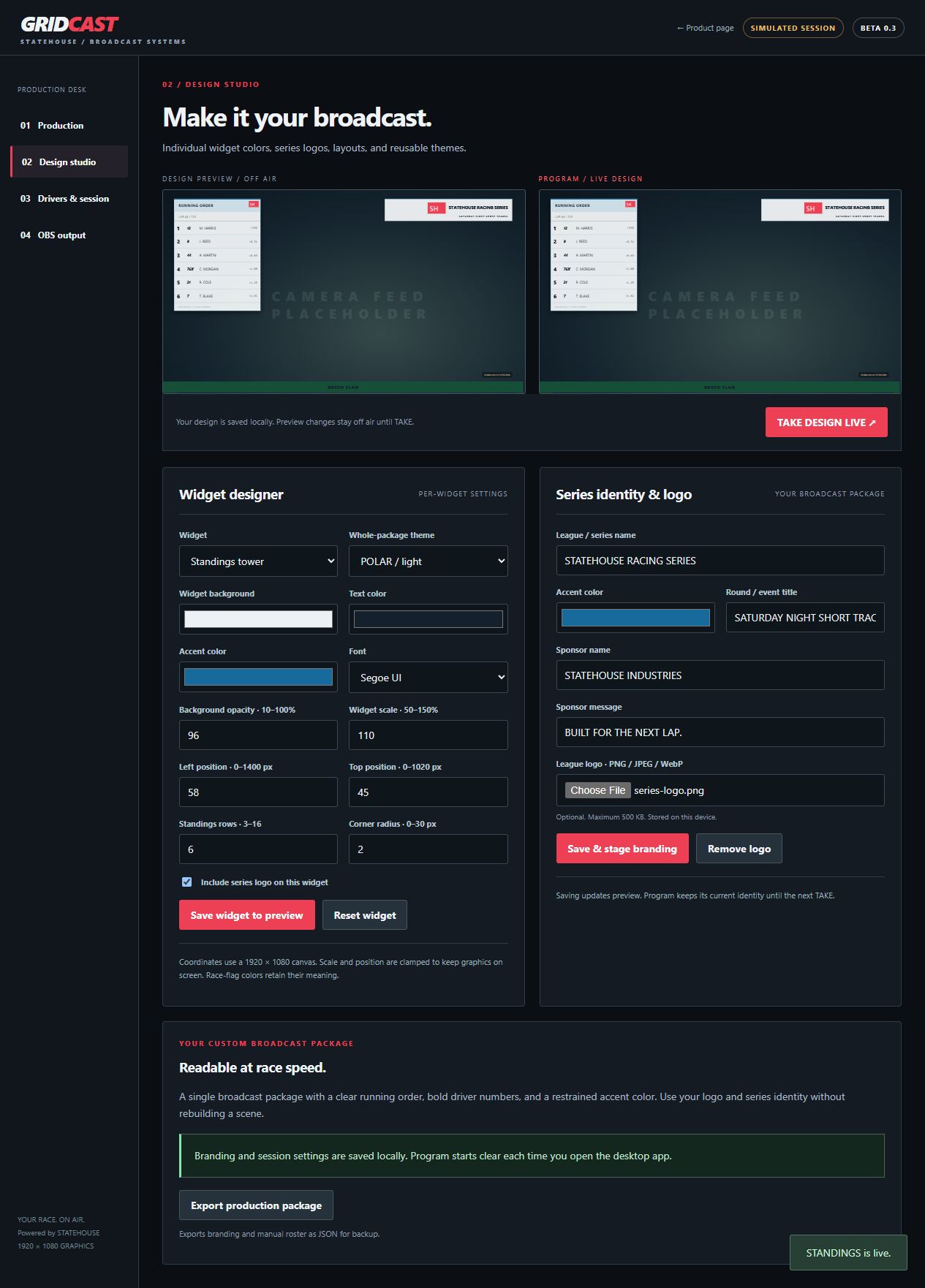This screenshot has height=1288, width=925.
Task: Click the 'YOUR BROADCAST PACKAGE' label
Action: (829, 494)
